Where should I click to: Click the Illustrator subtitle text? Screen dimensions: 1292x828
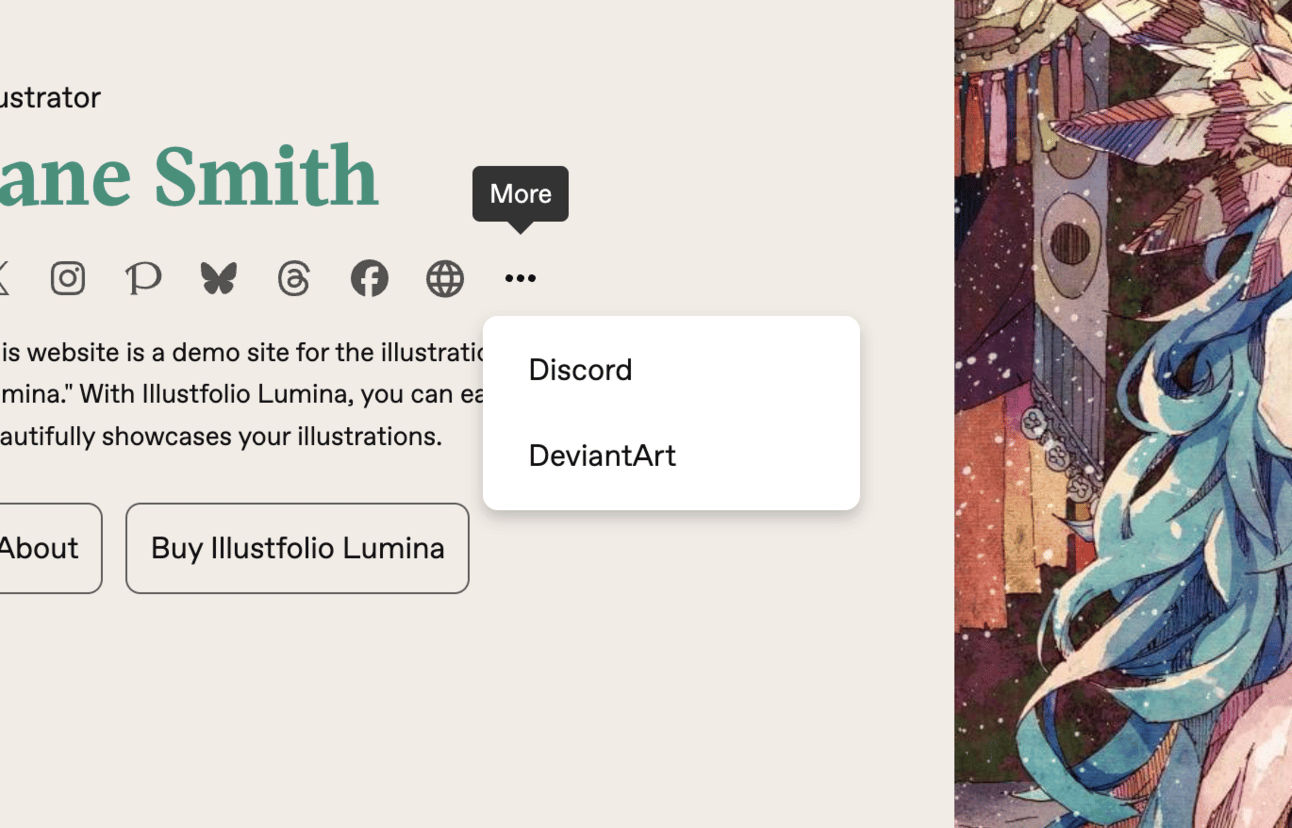click(50, 97)
